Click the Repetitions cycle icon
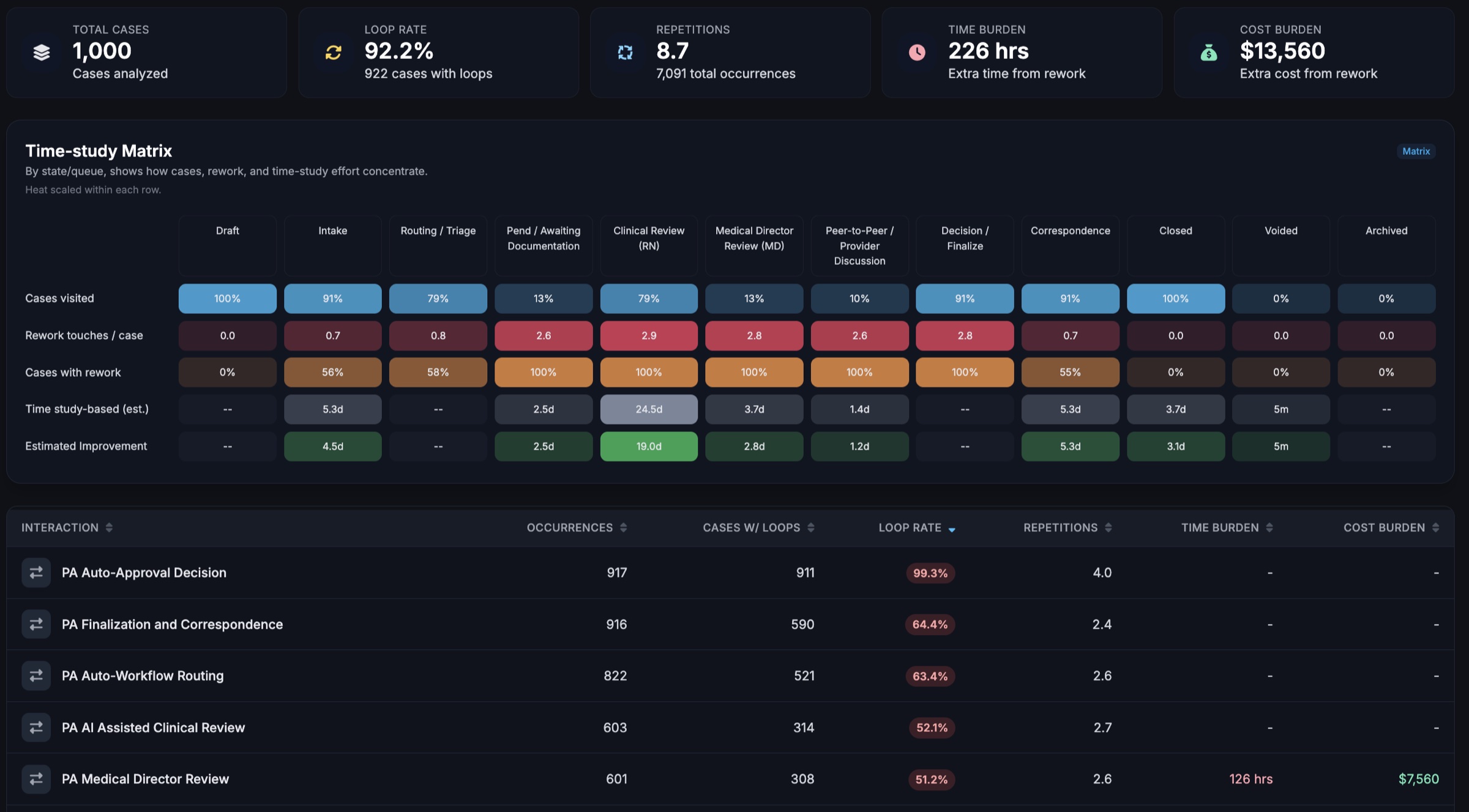This screenshot has width=1469, height=812. tap(625, 53)
